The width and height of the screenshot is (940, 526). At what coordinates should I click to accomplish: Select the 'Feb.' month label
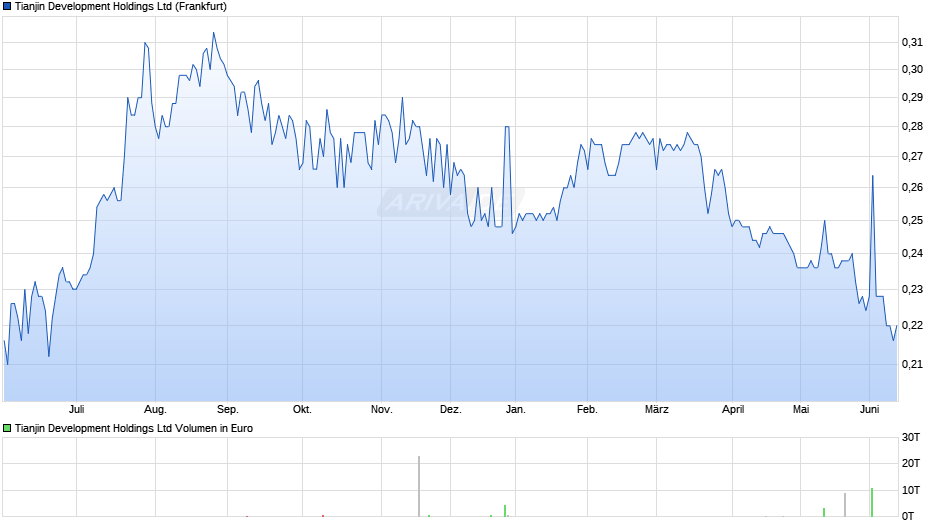coord(587,409)
